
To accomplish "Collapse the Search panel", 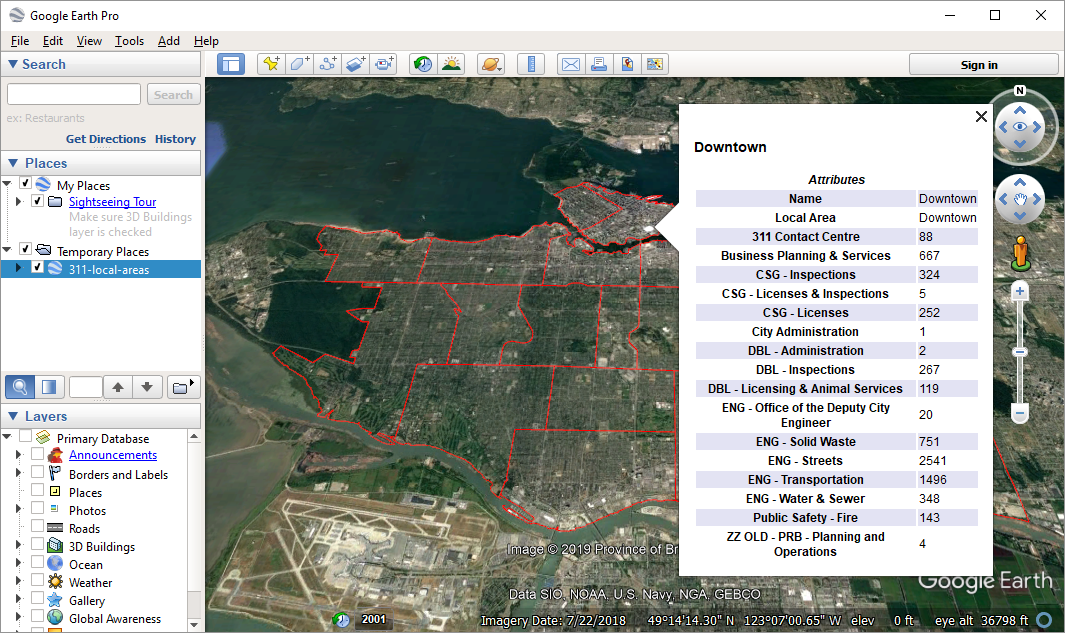I will pos(12,64).
